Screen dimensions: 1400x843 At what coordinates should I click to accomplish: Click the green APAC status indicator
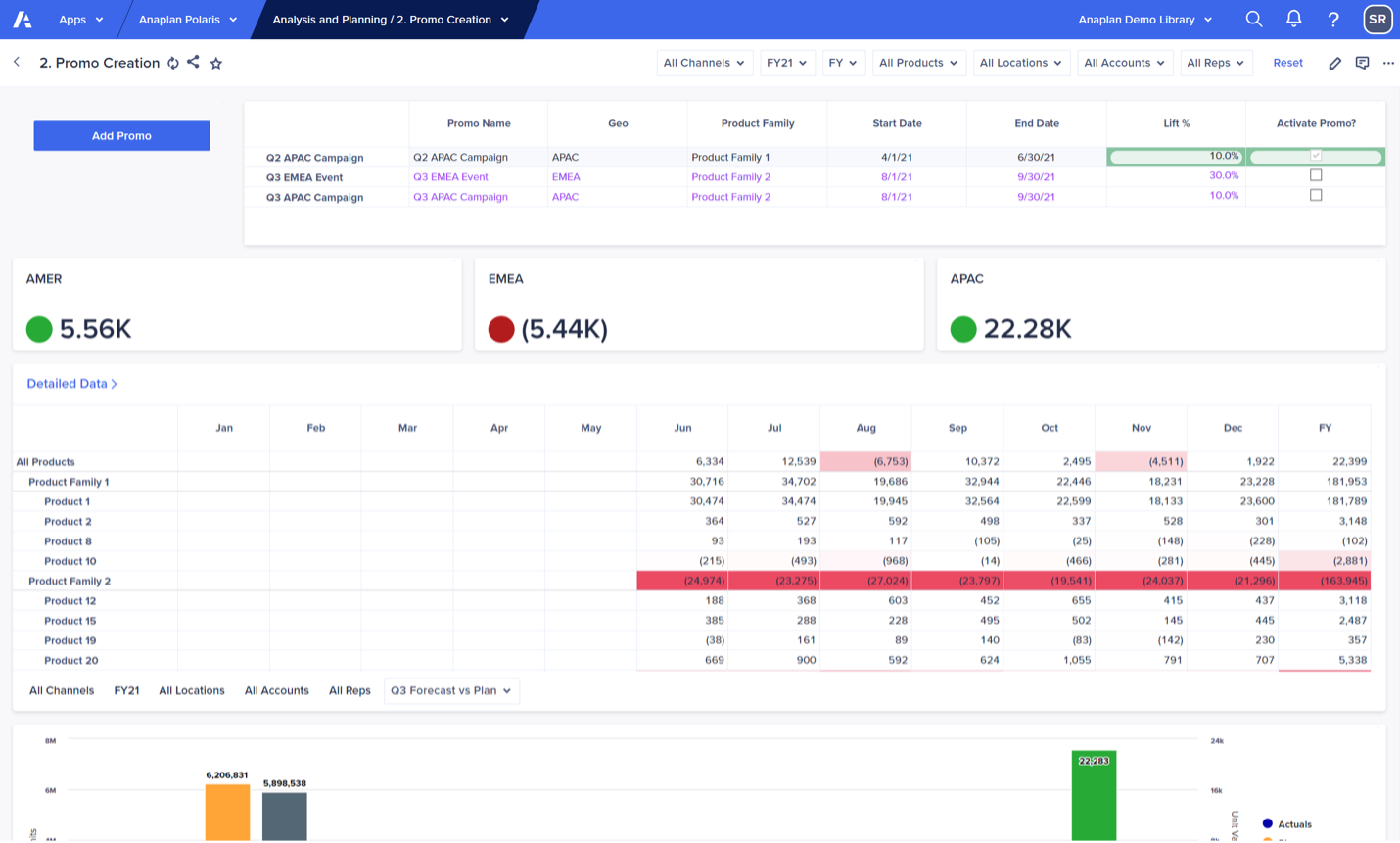963,329
